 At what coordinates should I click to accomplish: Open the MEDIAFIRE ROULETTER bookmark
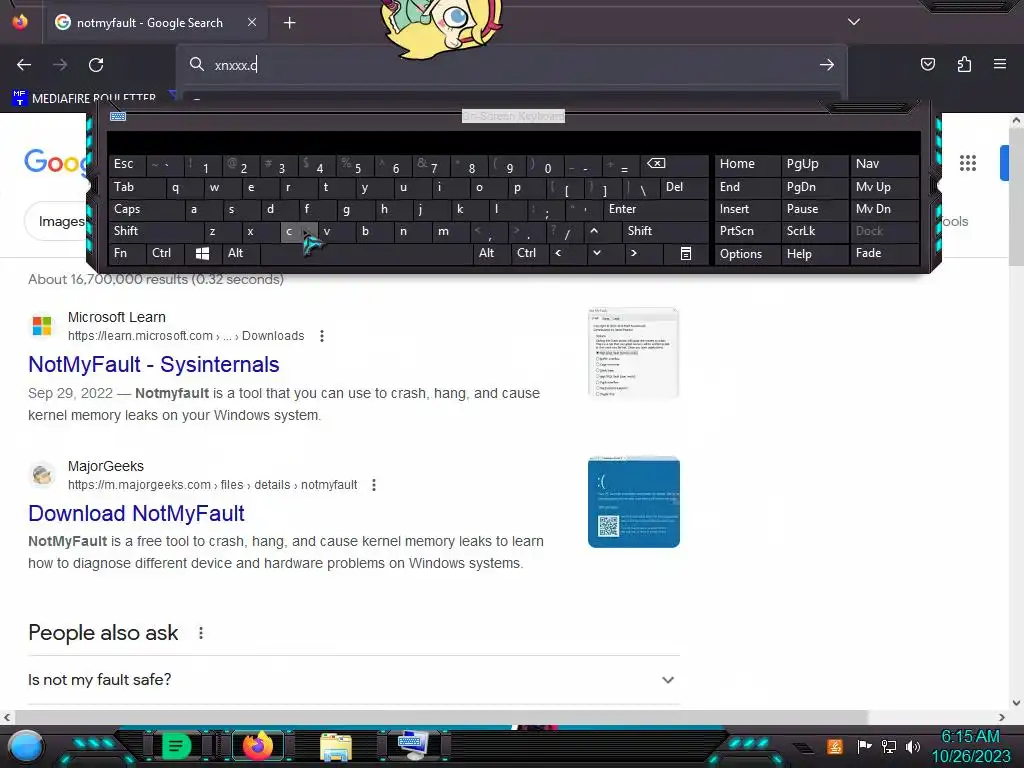[84, 99]
